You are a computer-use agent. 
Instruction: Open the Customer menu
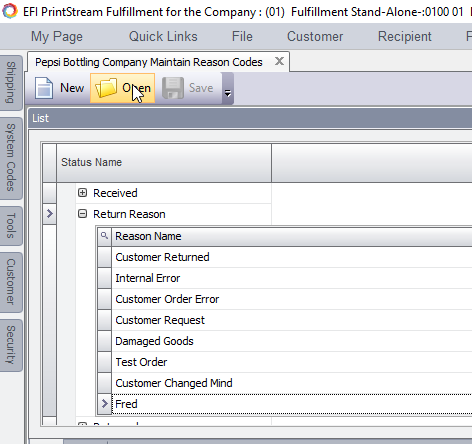pos(315,36)
